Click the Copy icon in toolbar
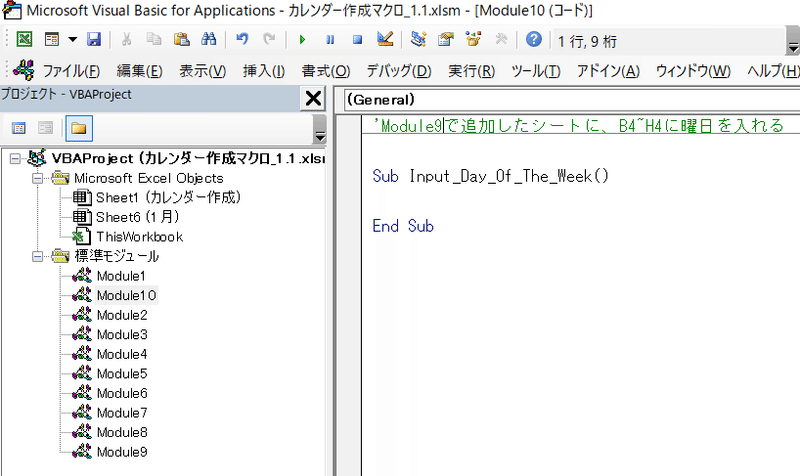Screen dimensions: 800x476 [x=154, y=39]
